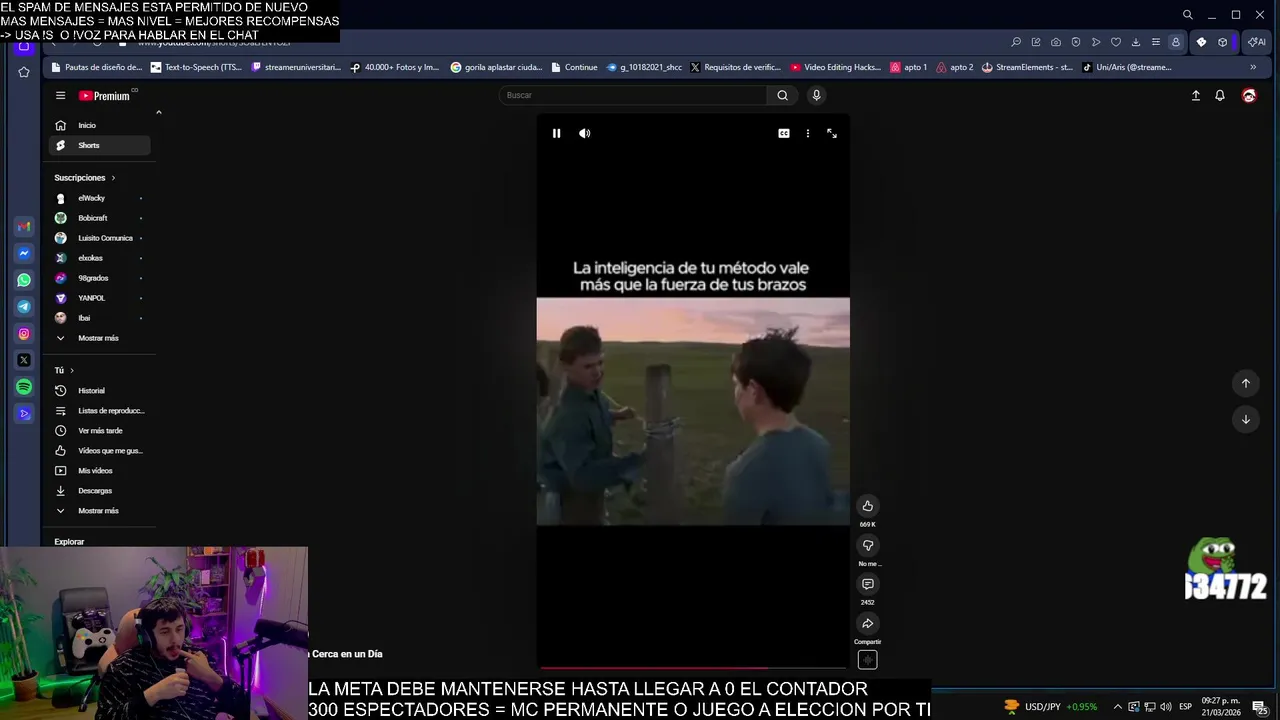Open X (Twitter) in the browser sidebar
This screenshot has height=720, width=1280.
pos(24,360)
